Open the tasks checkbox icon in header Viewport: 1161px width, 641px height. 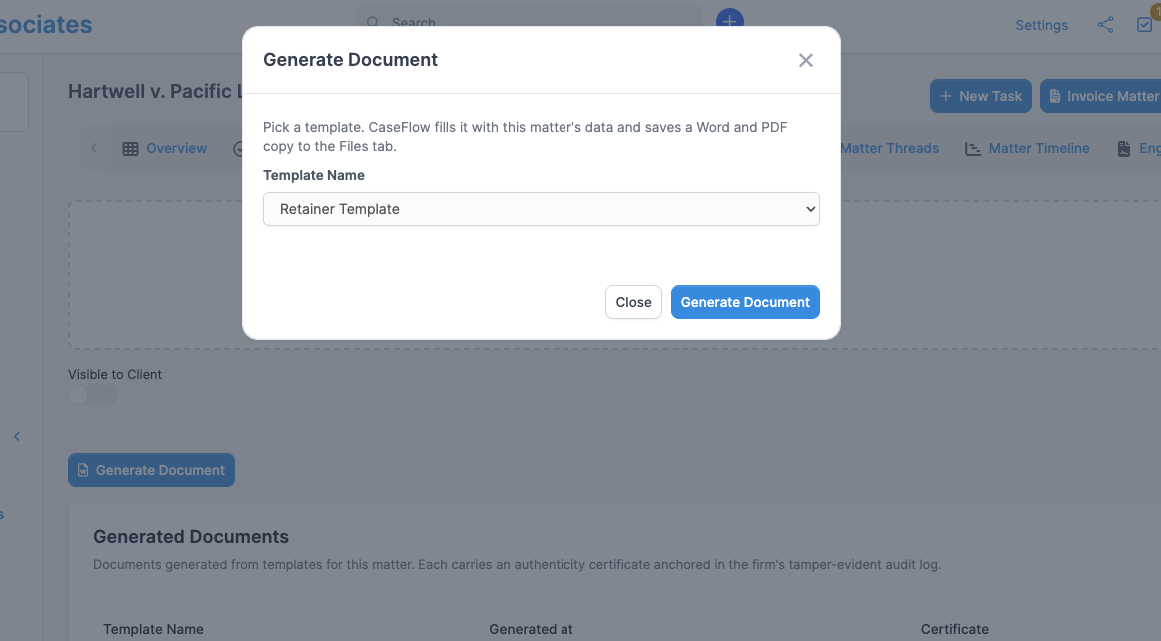coord(1145,24)
